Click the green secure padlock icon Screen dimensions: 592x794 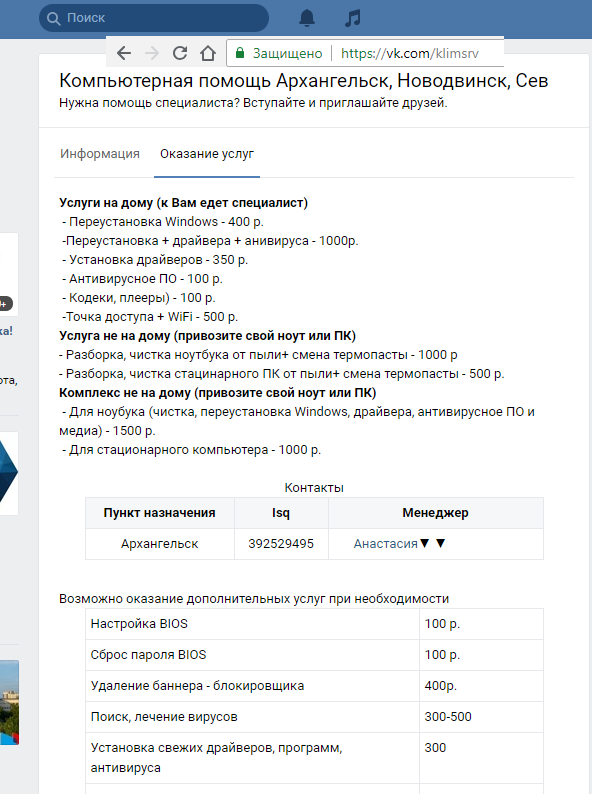(x=240, y=53)
